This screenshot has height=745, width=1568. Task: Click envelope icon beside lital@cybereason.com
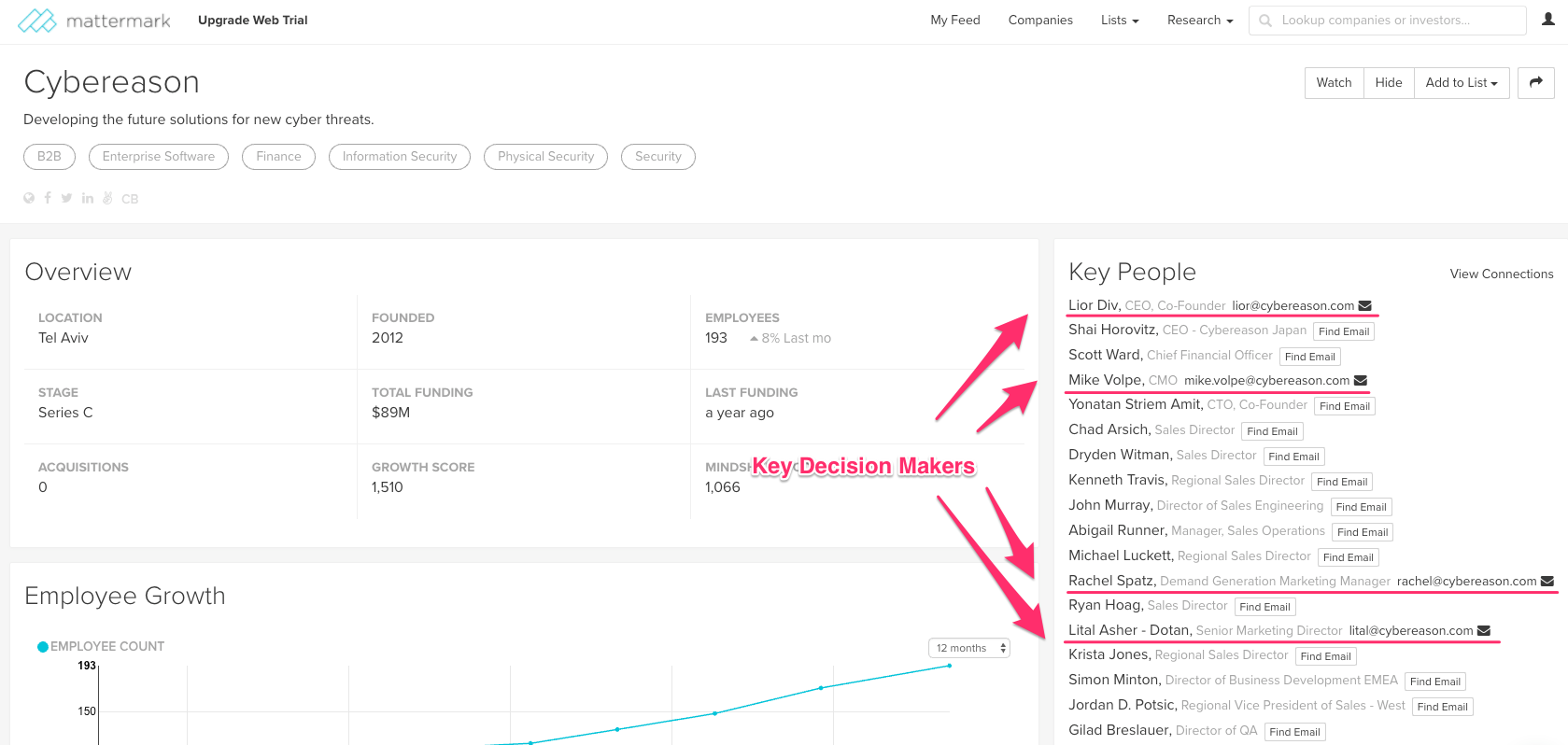[1483, 630]
